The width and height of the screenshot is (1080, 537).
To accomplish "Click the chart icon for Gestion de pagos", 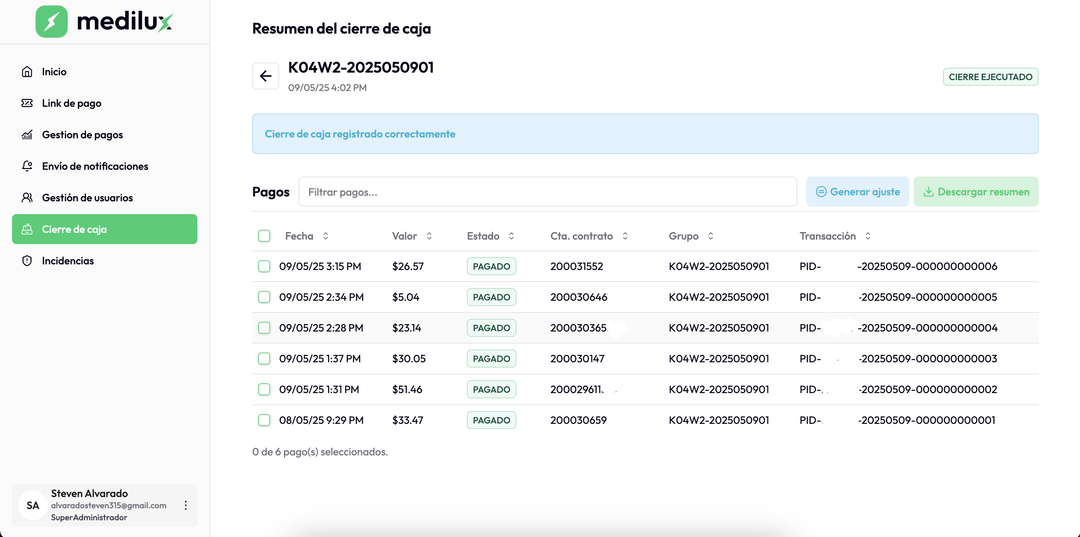I will (x=27, y=135).
